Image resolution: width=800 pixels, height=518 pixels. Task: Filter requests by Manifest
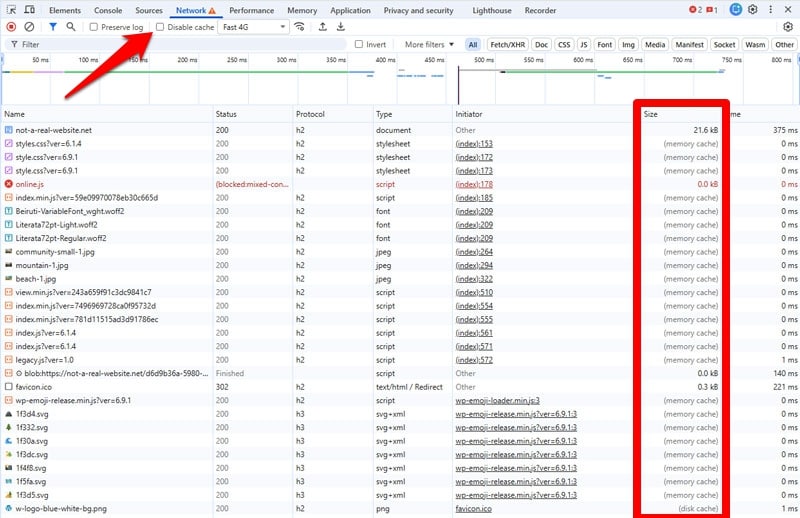click(x=689, y=44)
